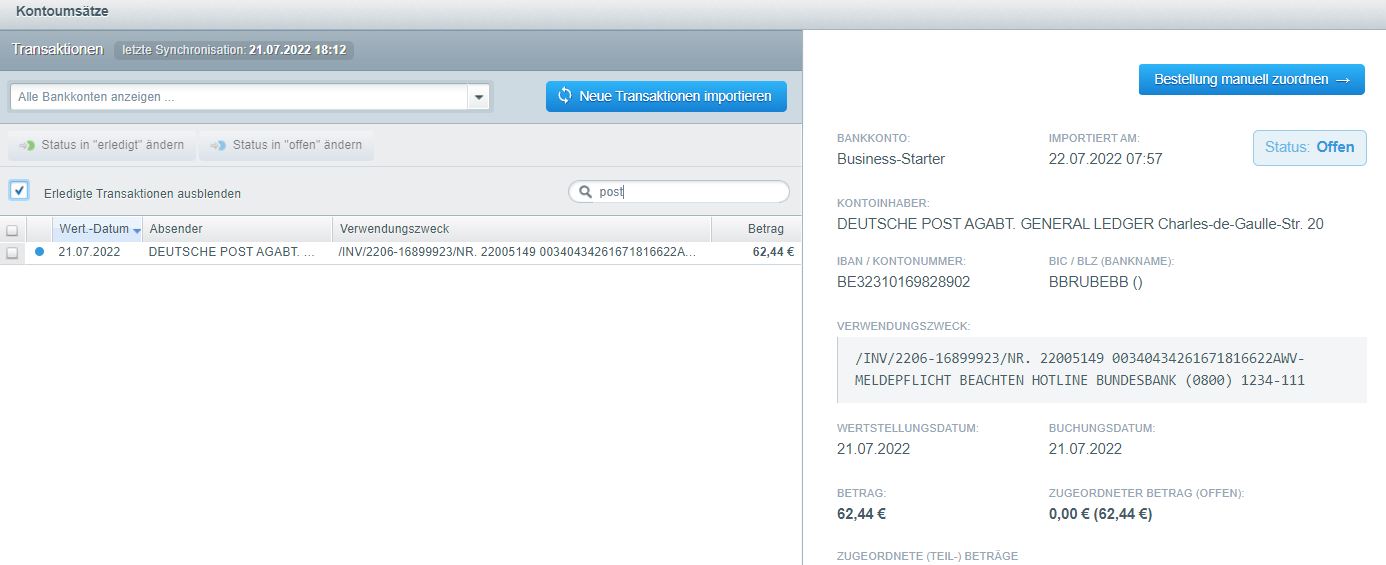Click the 'Status: Offen' badge
Image resolution: width=1386 pixels, height=565 pixels.
(x=1310, y=147)
